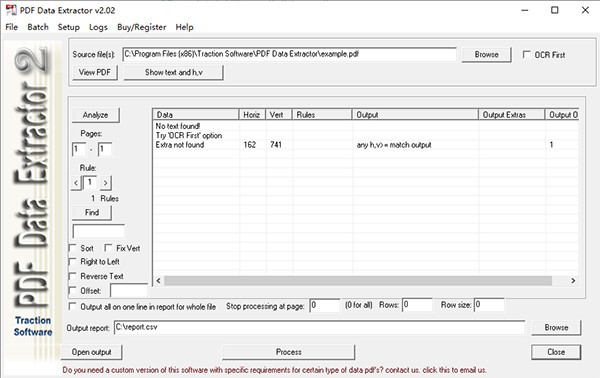This screenshot has width=600, height=378.
Task: Check Output all on one line option
Action: coord(72,307)
